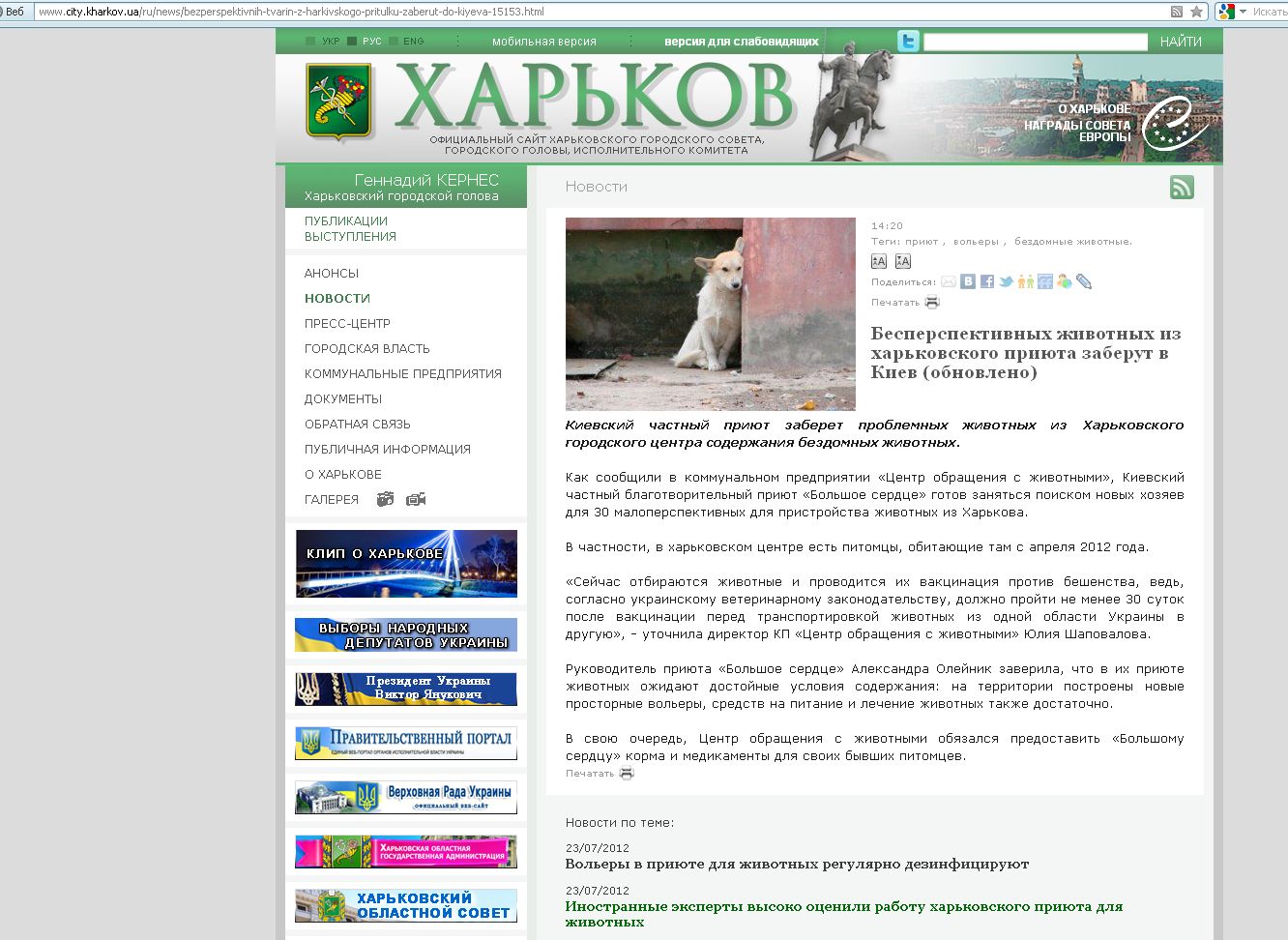This screenshot has width=1288, height=940.
Task: Open Президент Украины Виктор Янукович banner
Action: 406,689
